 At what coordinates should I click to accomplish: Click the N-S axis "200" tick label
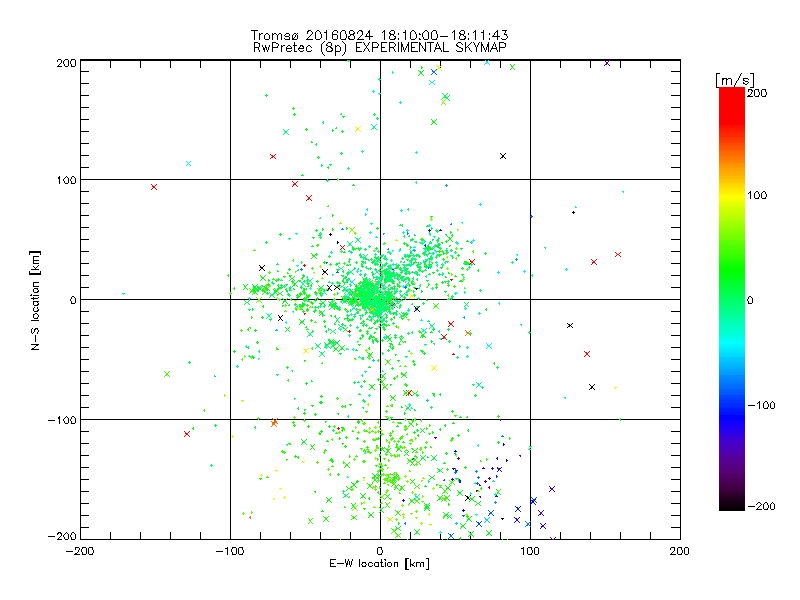[66, 63]
